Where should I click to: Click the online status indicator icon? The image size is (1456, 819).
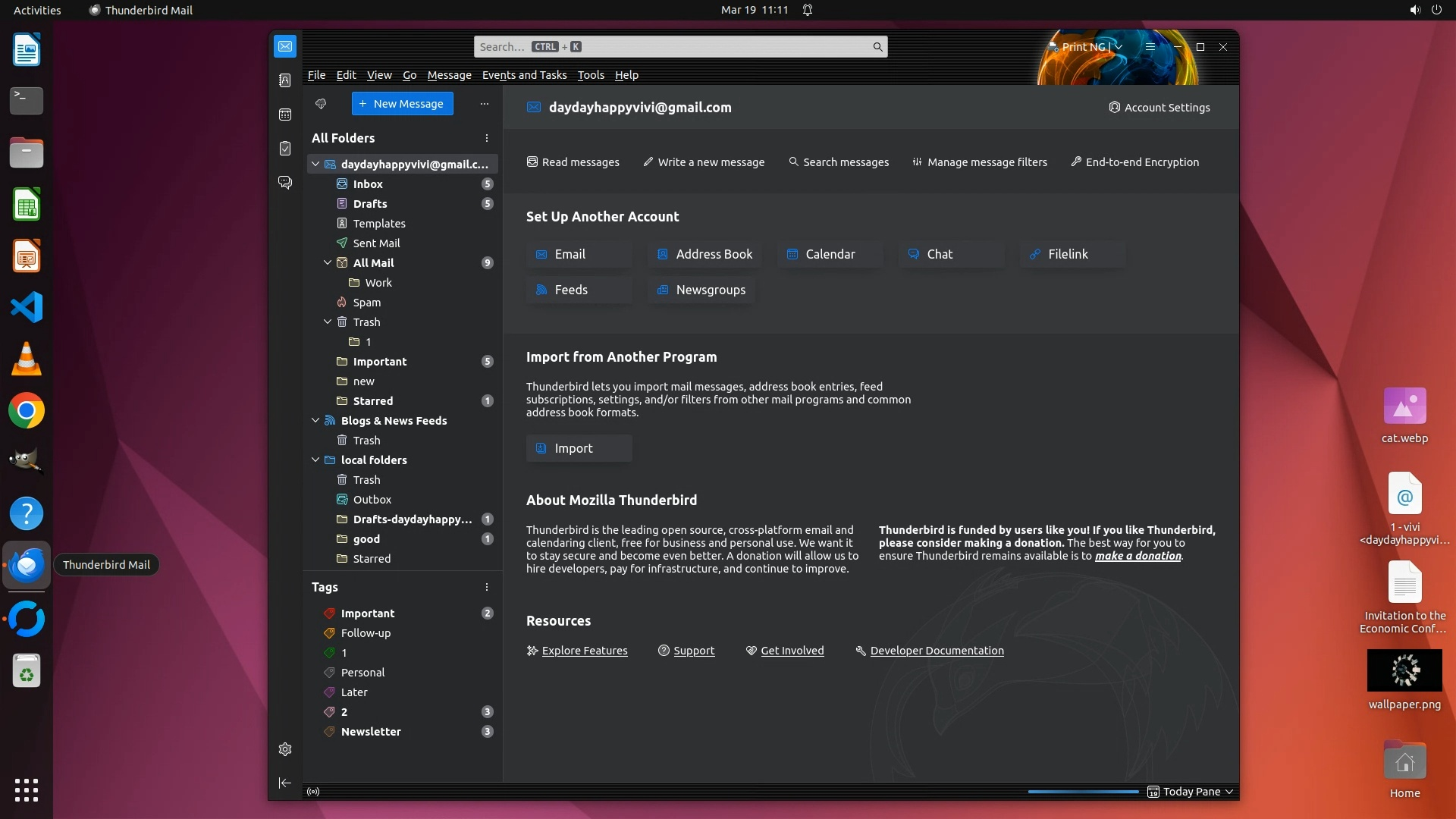tap(313, 792)
